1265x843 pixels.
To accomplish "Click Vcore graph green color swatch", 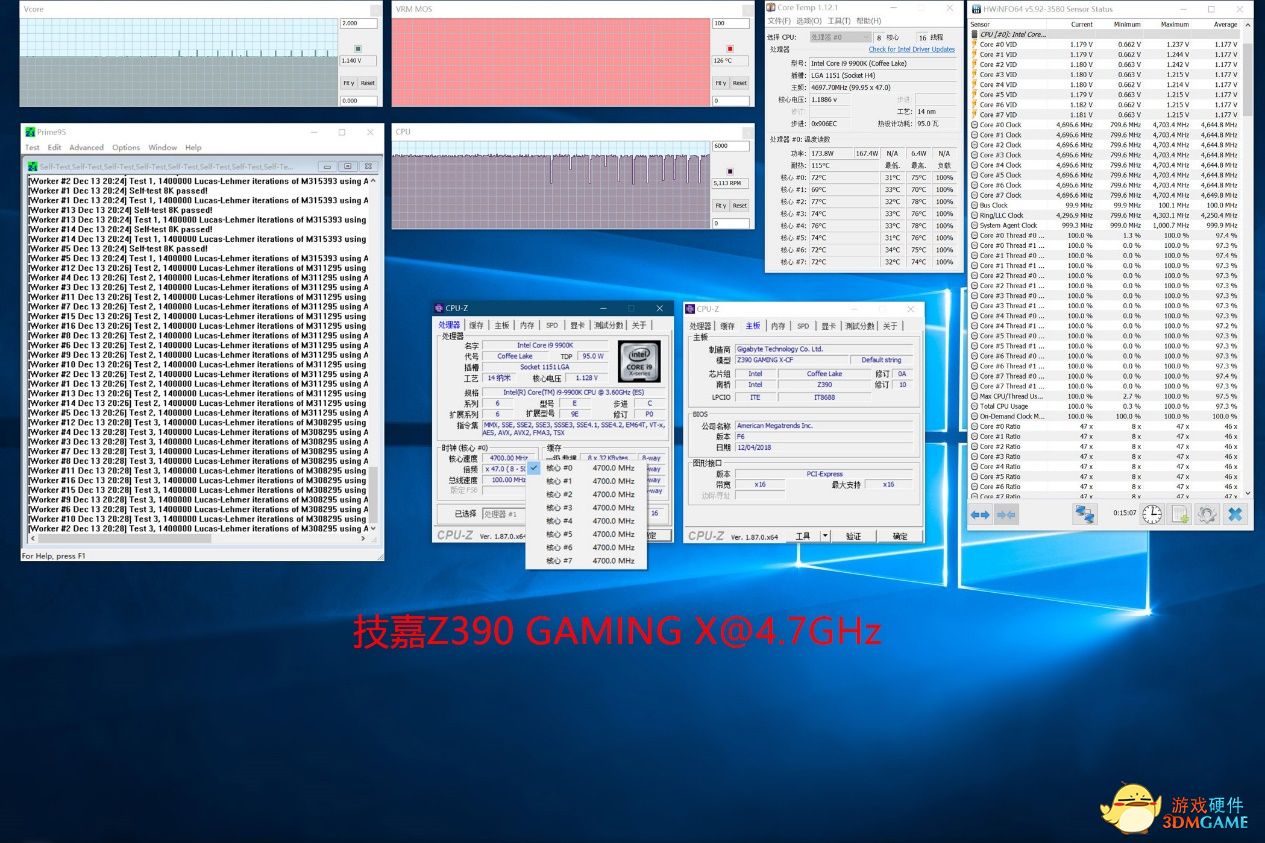I will pos(358,48).
